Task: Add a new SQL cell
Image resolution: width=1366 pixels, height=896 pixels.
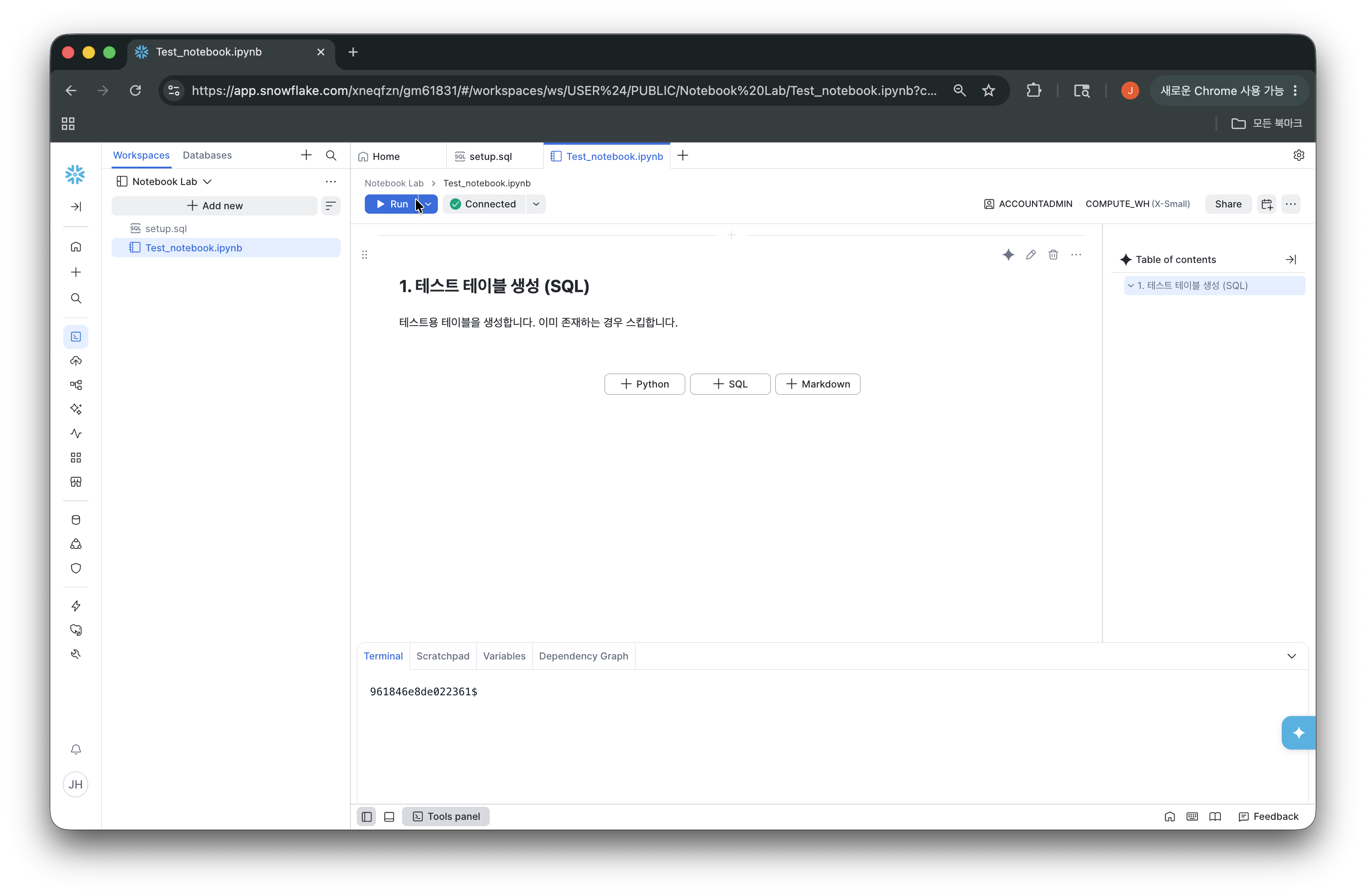Action: tap(730, 384)
